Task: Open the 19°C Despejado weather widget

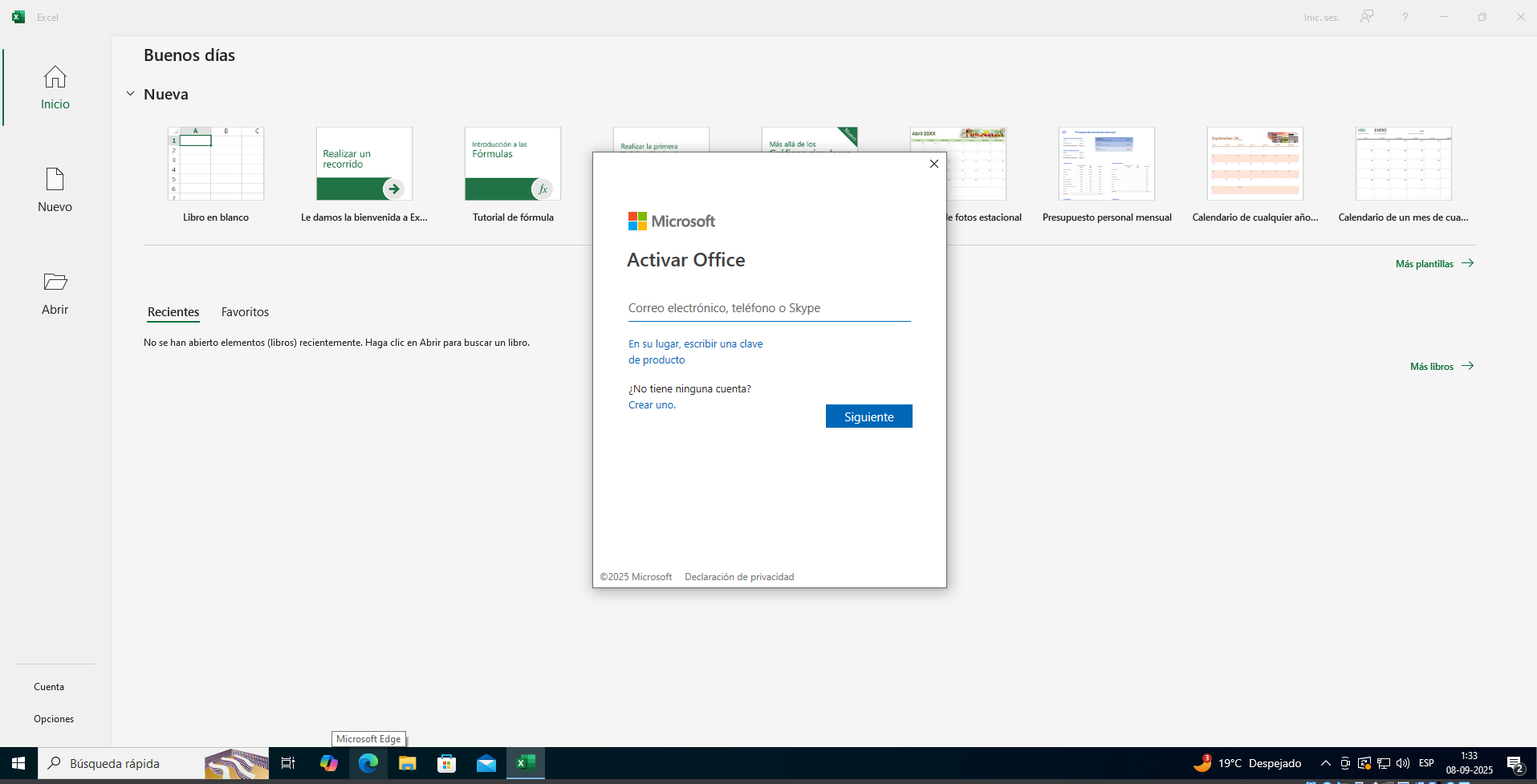Action: pyautogui.click(x=1247, y=763)
